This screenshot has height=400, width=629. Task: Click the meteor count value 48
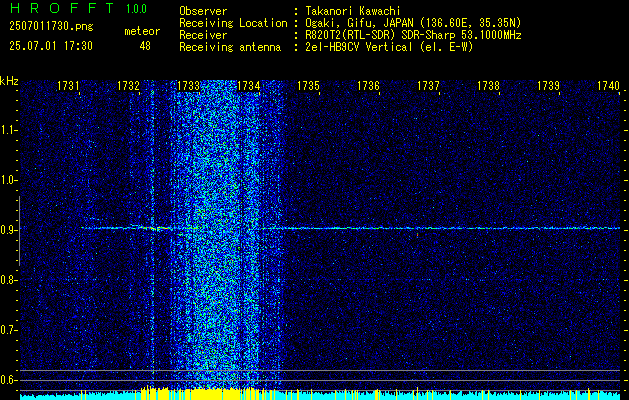[x=145, y=46]
